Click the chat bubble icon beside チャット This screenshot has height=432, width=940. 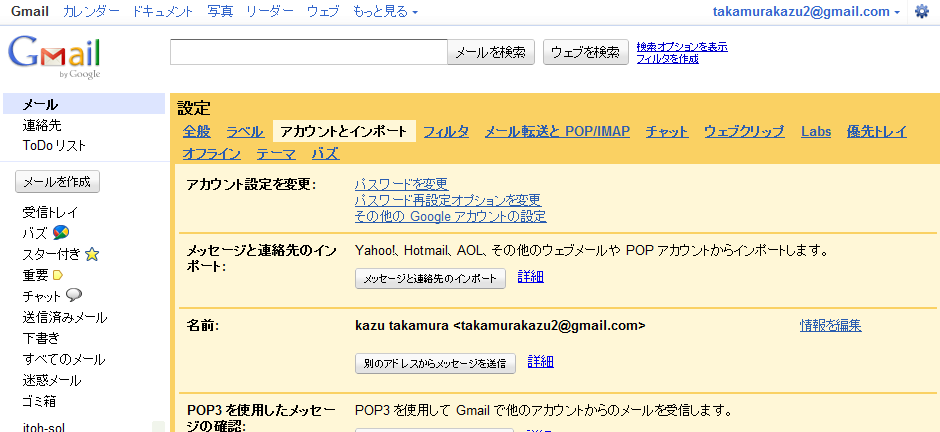pos(74,295)
